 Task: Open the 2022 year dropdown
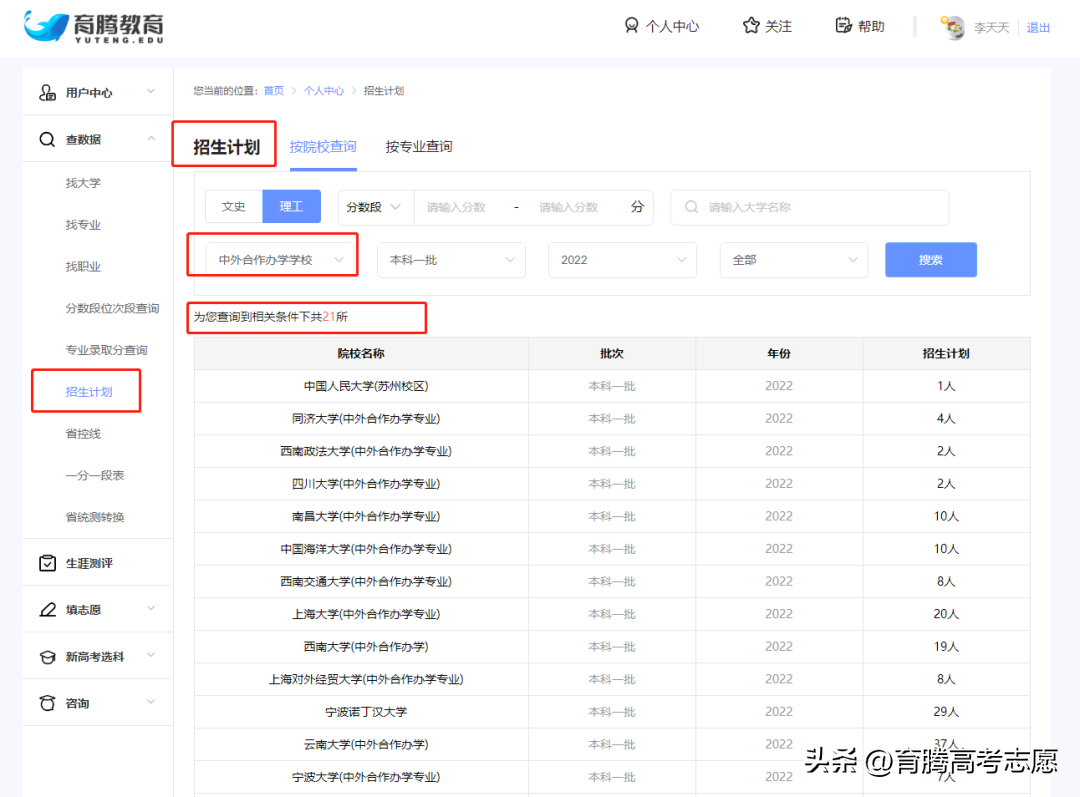pyautogui.click(x=622, y=259)
